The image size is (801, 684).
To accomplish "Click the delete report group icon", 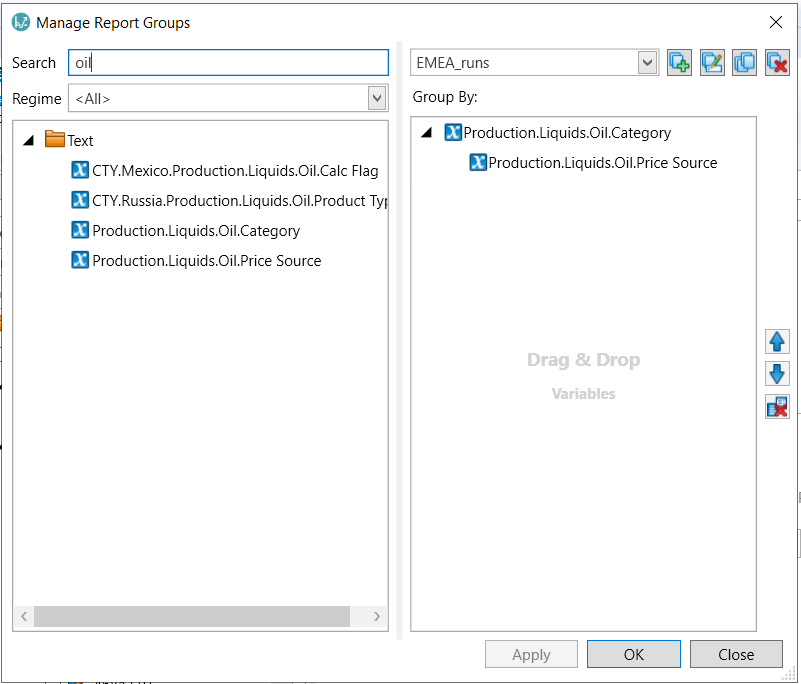I will [x=777, y=63].
